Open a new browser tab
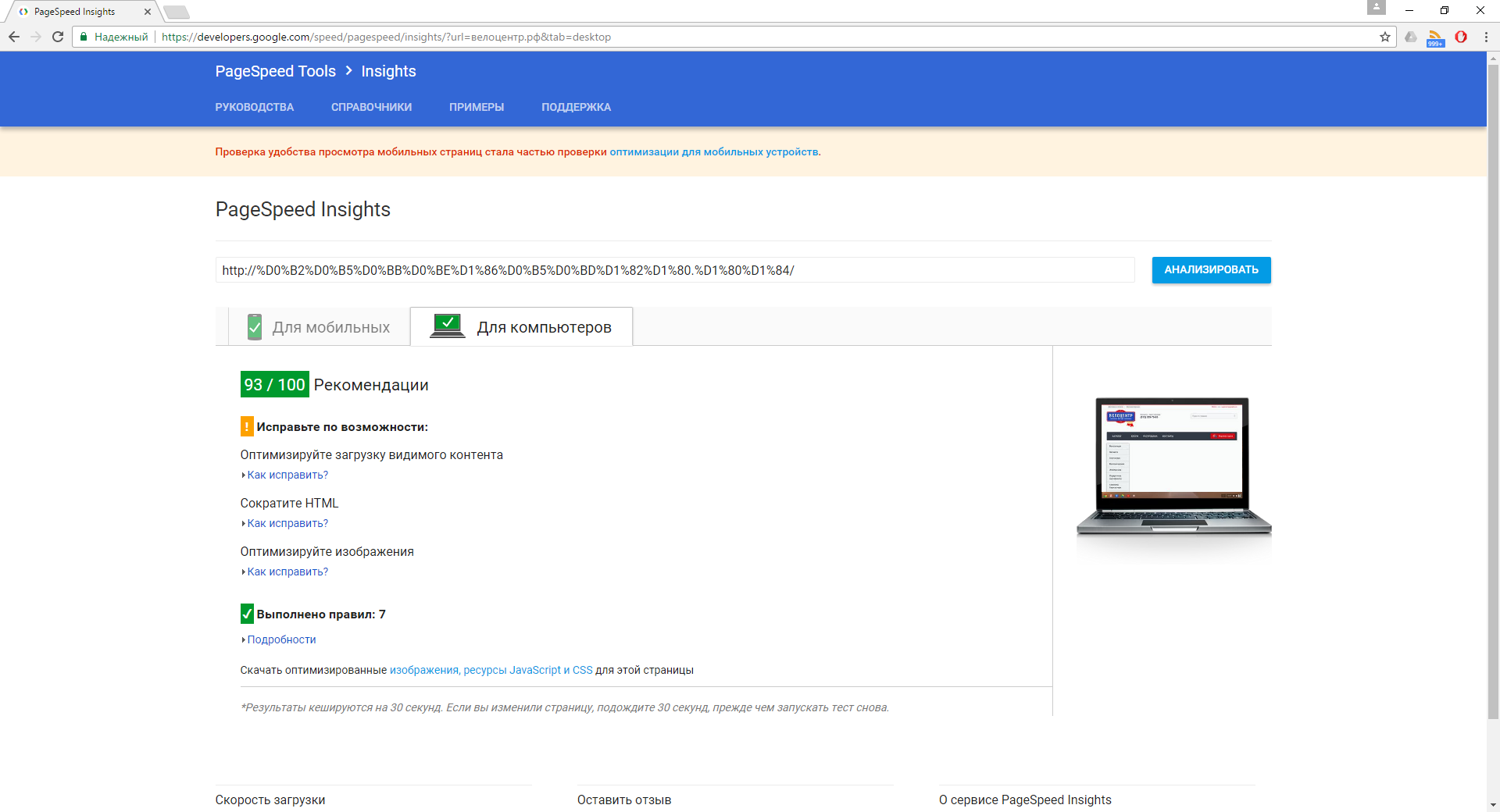 point(177,12)
